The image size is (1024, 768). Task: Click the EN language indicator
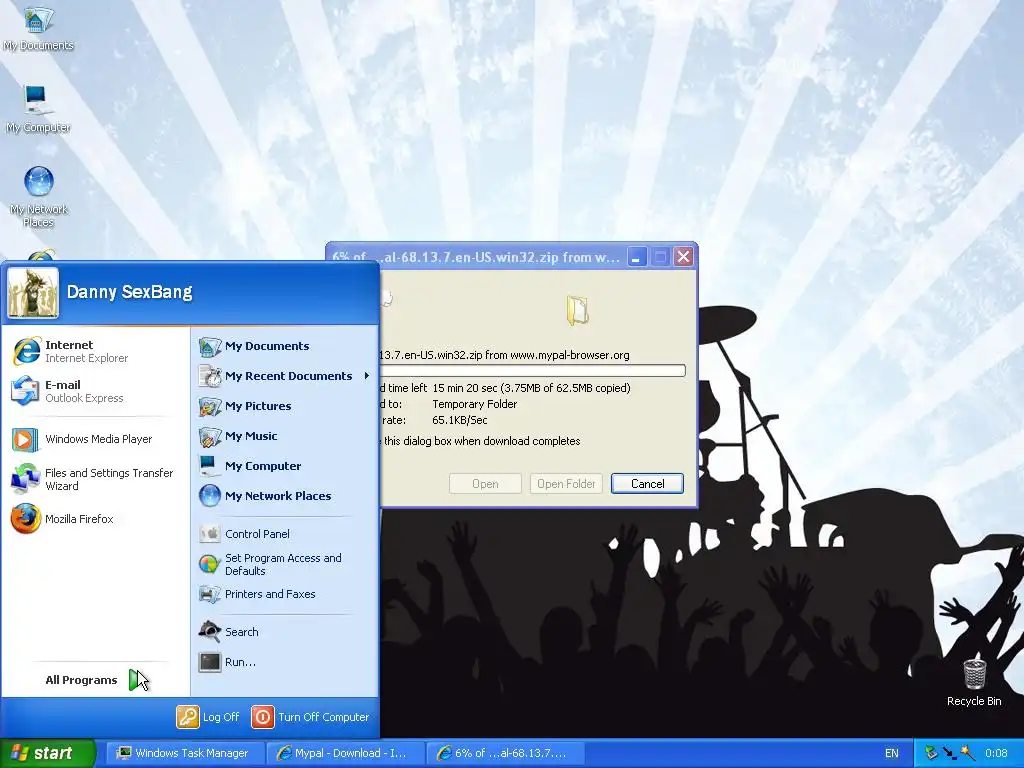pos(891,753)
